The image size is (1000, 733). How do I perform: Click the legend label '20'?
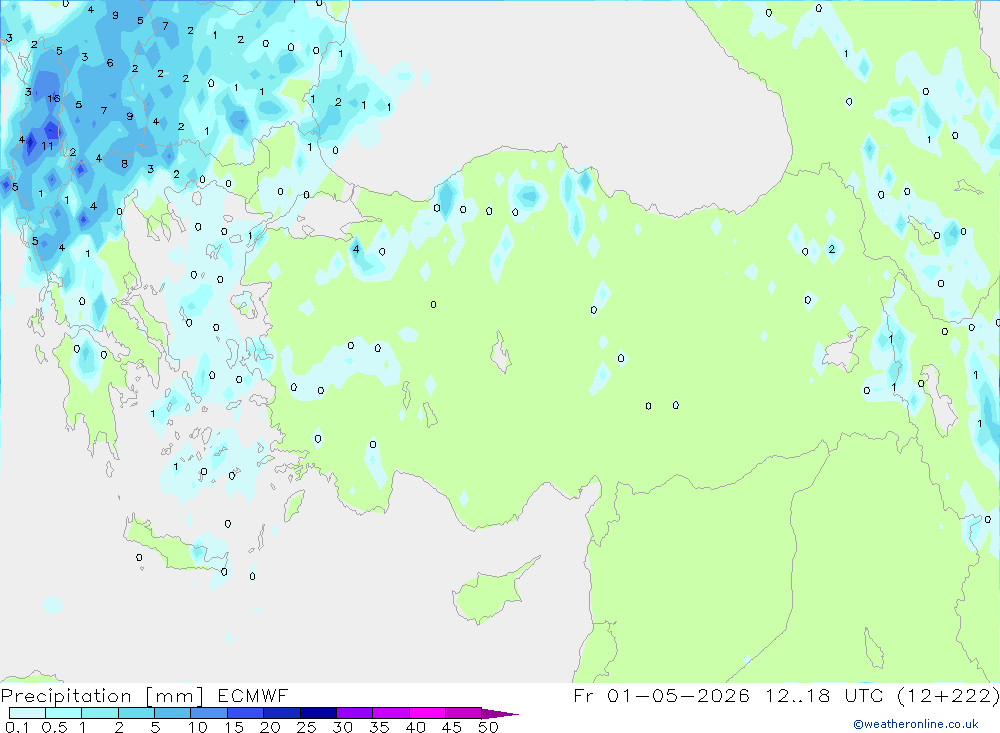(x=270, y=727)
